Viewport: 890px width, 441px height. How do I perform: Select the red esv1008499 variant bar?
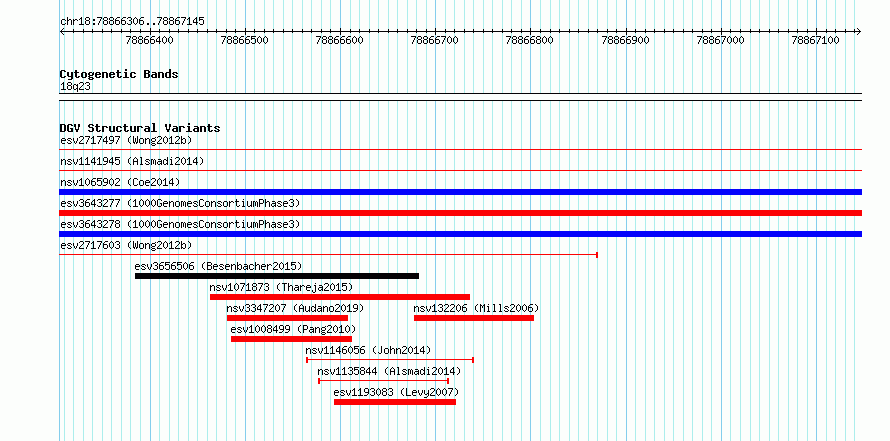pyautogui.click(x=291, y=339)
